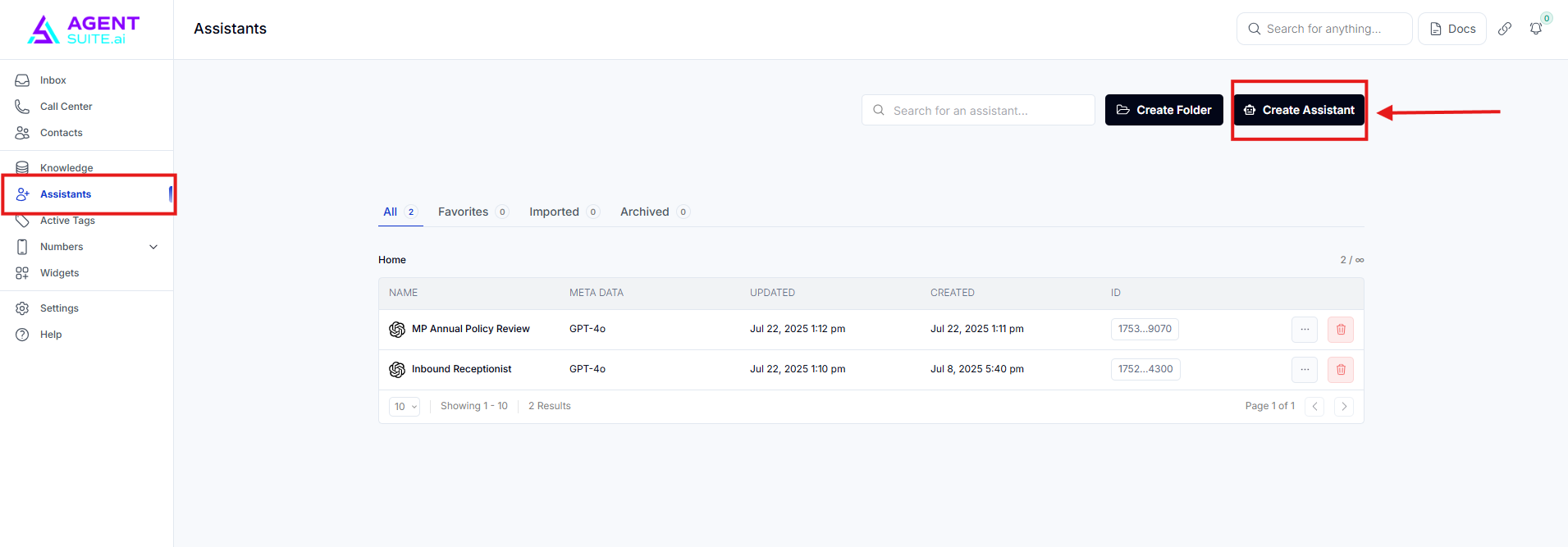1568x547 pixels.
Task: Open Inbox from the sidebar
Action: [x=53, y=80]
